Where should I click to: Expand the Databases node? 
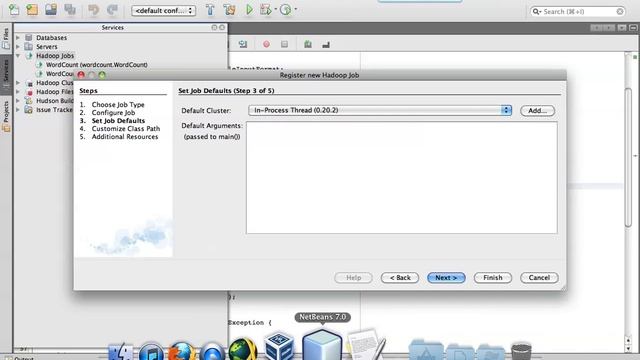pos(18,38)
